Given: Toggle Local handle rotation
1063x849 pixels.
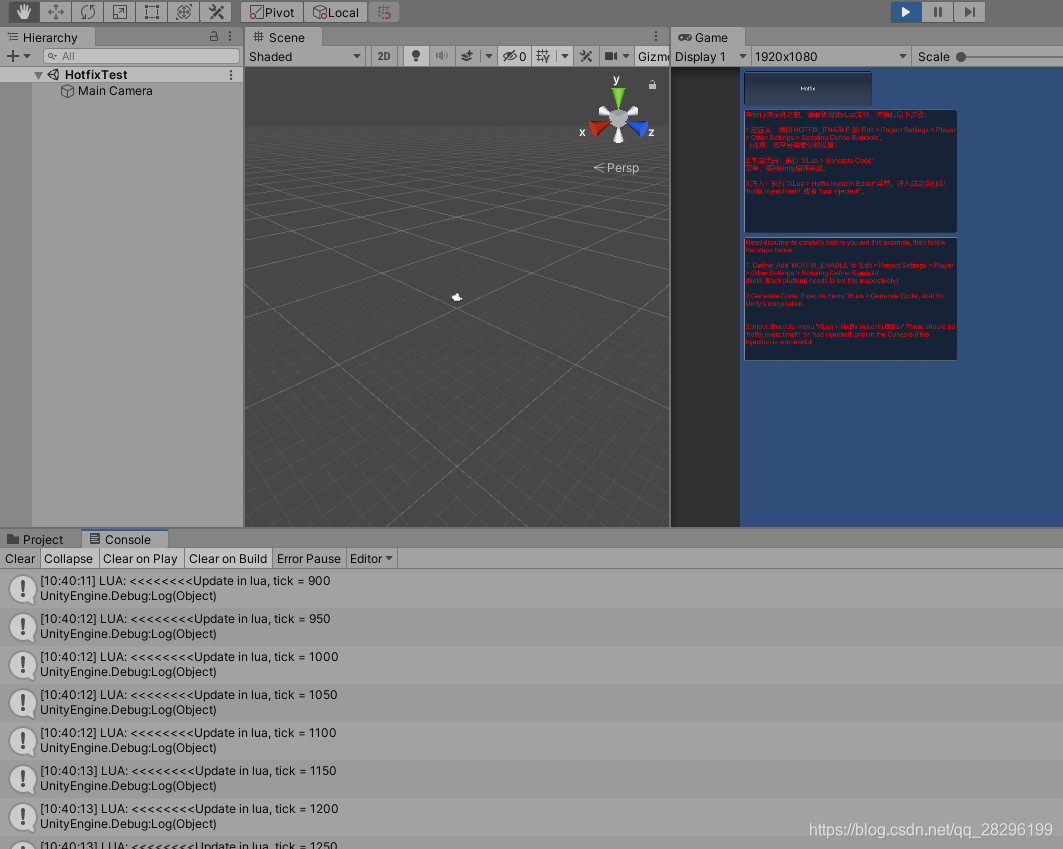Looking at the screenshot, I should [336, 12].
